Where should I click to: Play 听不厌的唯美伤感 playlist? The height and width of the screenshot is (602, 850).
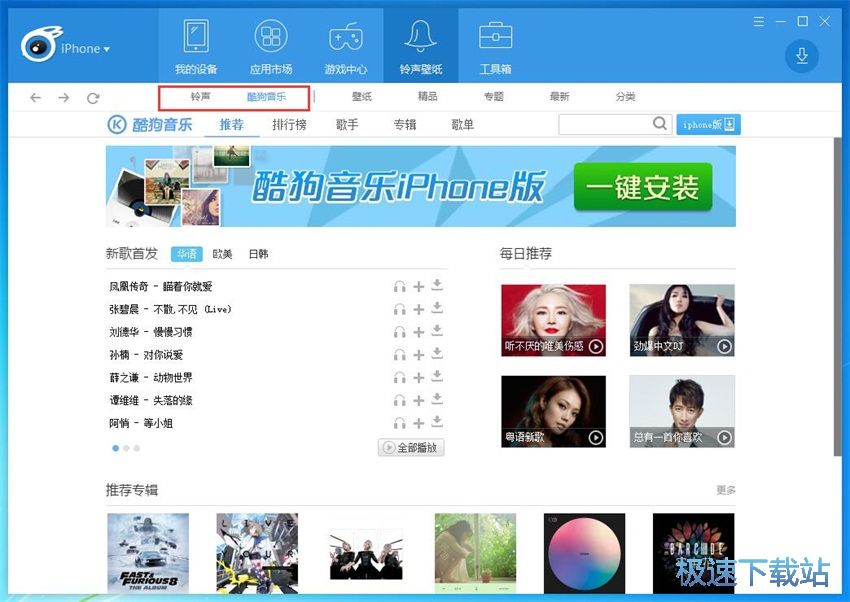pyautogui.click(x=595, y=346)
